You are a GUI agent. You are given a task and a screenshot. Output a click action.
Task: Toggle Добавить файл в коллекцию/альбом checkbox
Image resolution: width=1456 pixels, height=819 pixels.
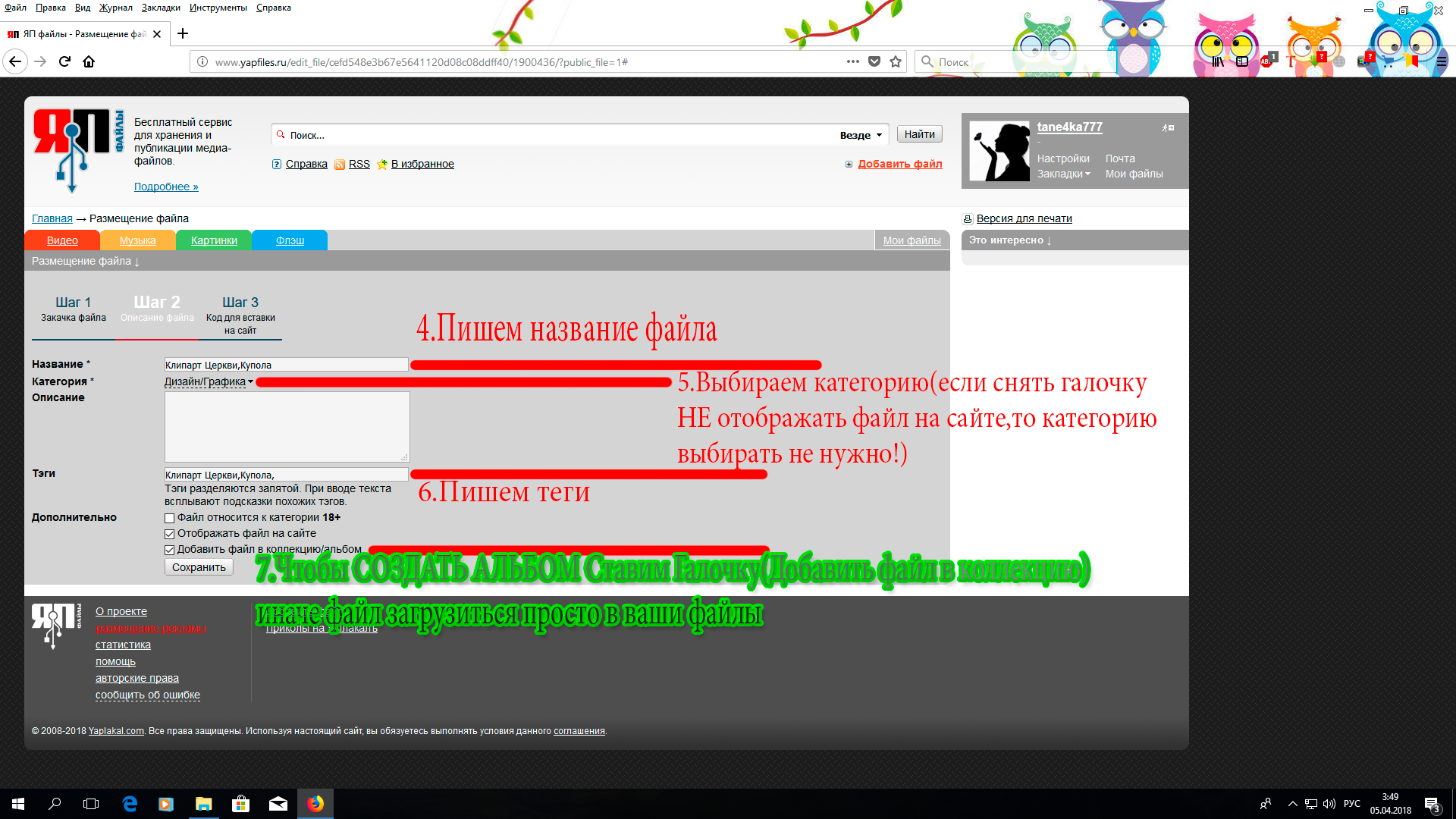(170, 550)
